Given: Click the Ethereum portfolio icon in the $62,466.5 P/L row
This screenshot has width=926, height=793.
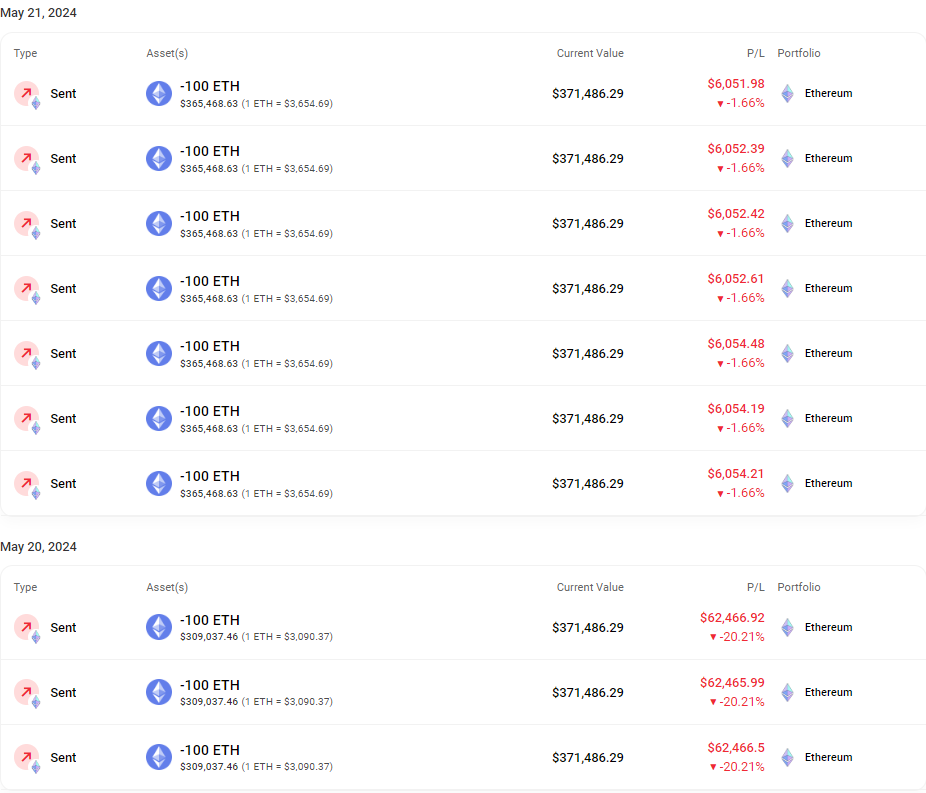Looking at the screenshot, I should point(788,757).
